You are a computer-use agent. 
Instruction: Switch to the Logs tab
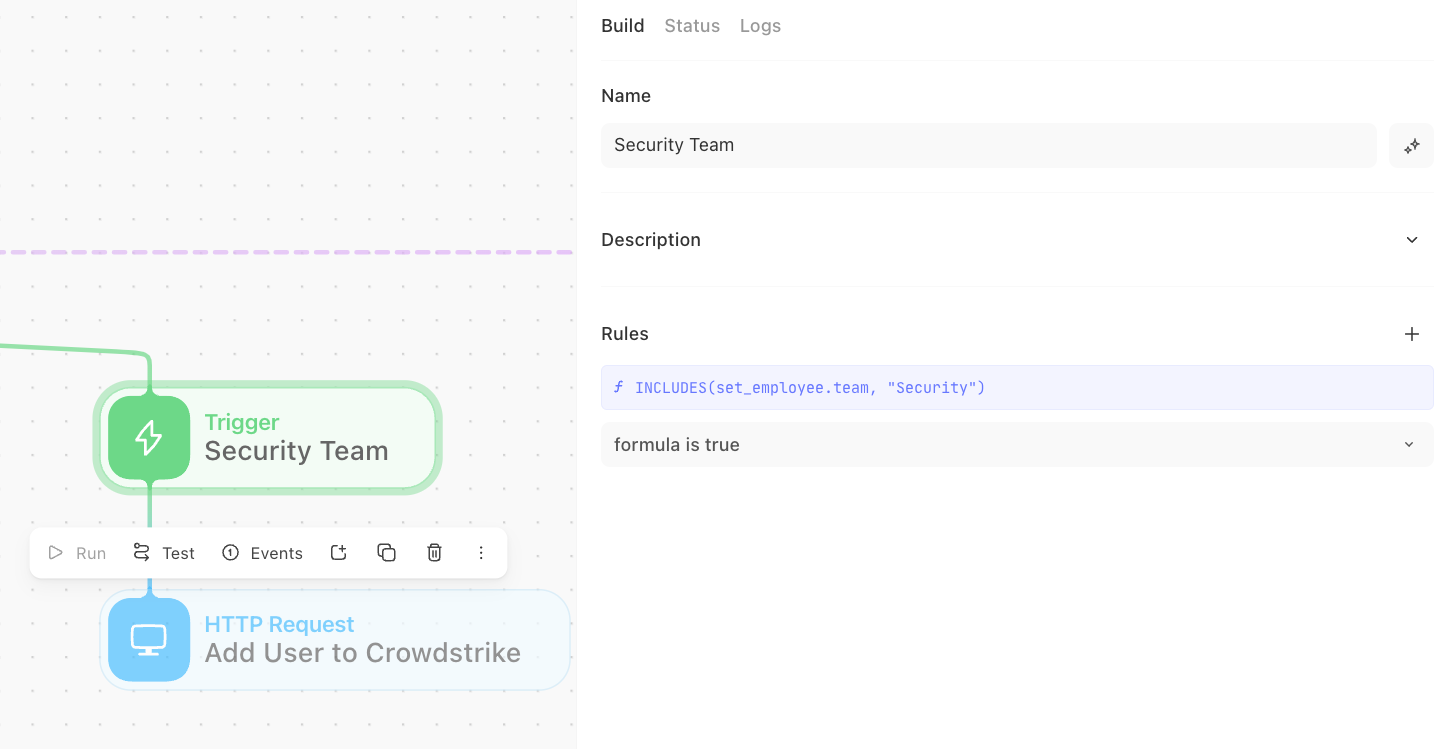pyautogui.click(x=760, y=26)
